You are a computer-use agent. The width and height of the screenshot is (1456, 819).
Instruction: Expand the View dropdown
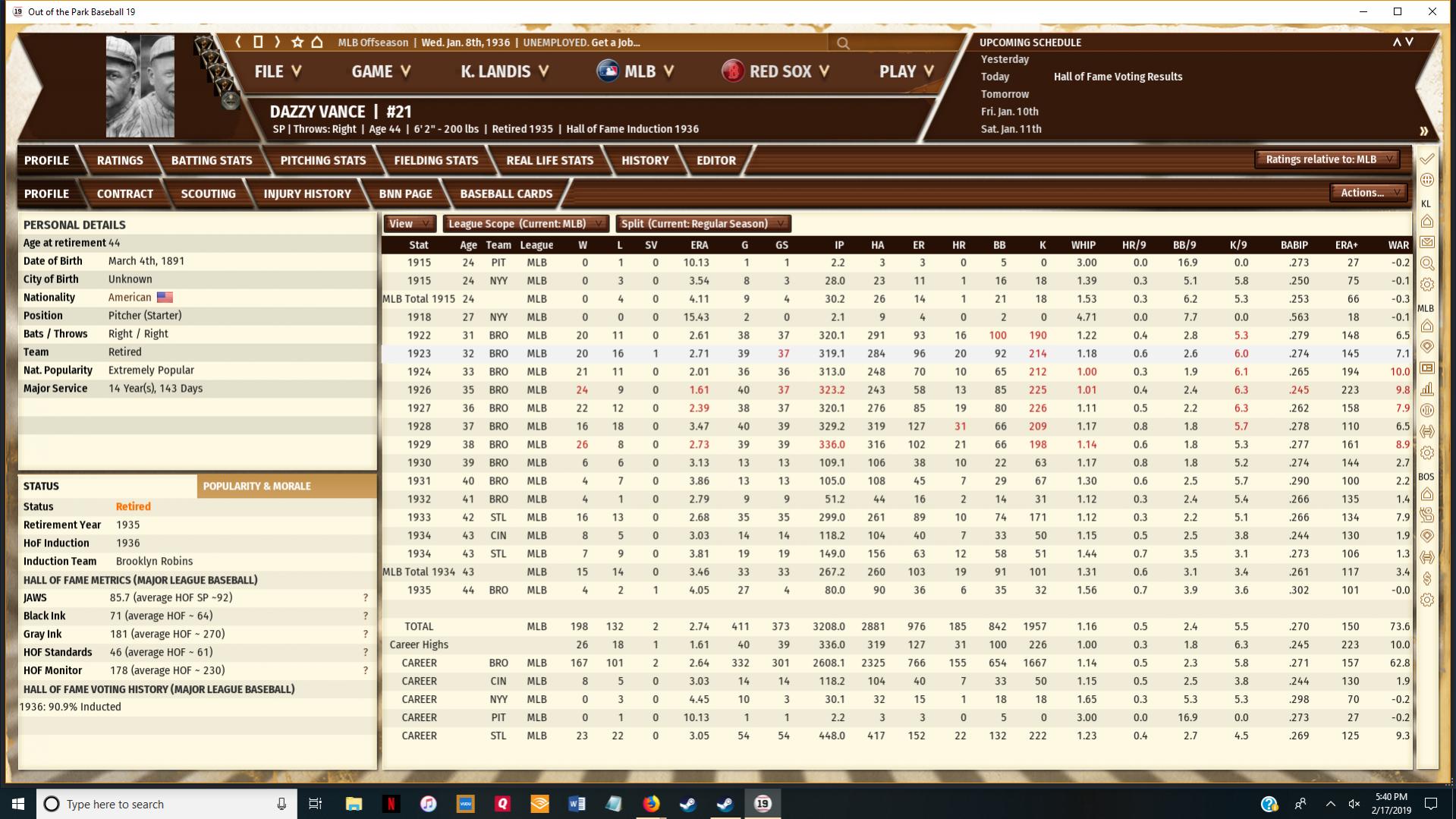pos(409,224)
